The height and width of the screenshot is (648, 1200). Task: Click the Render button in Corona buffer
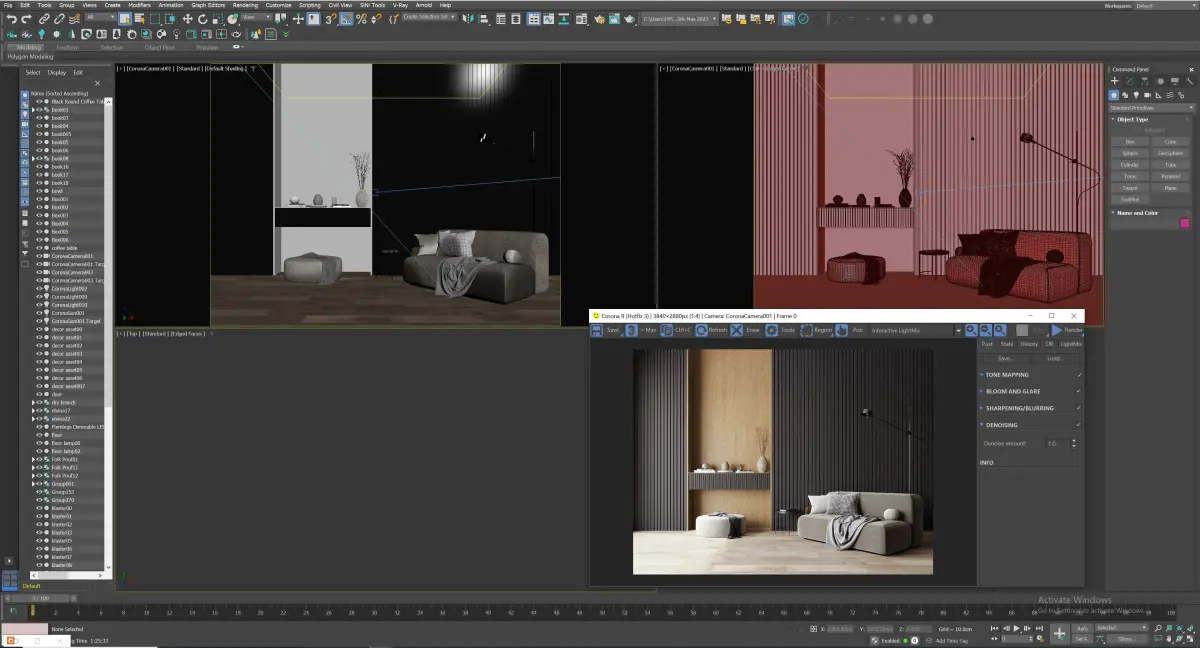[x=1067, y=330]
